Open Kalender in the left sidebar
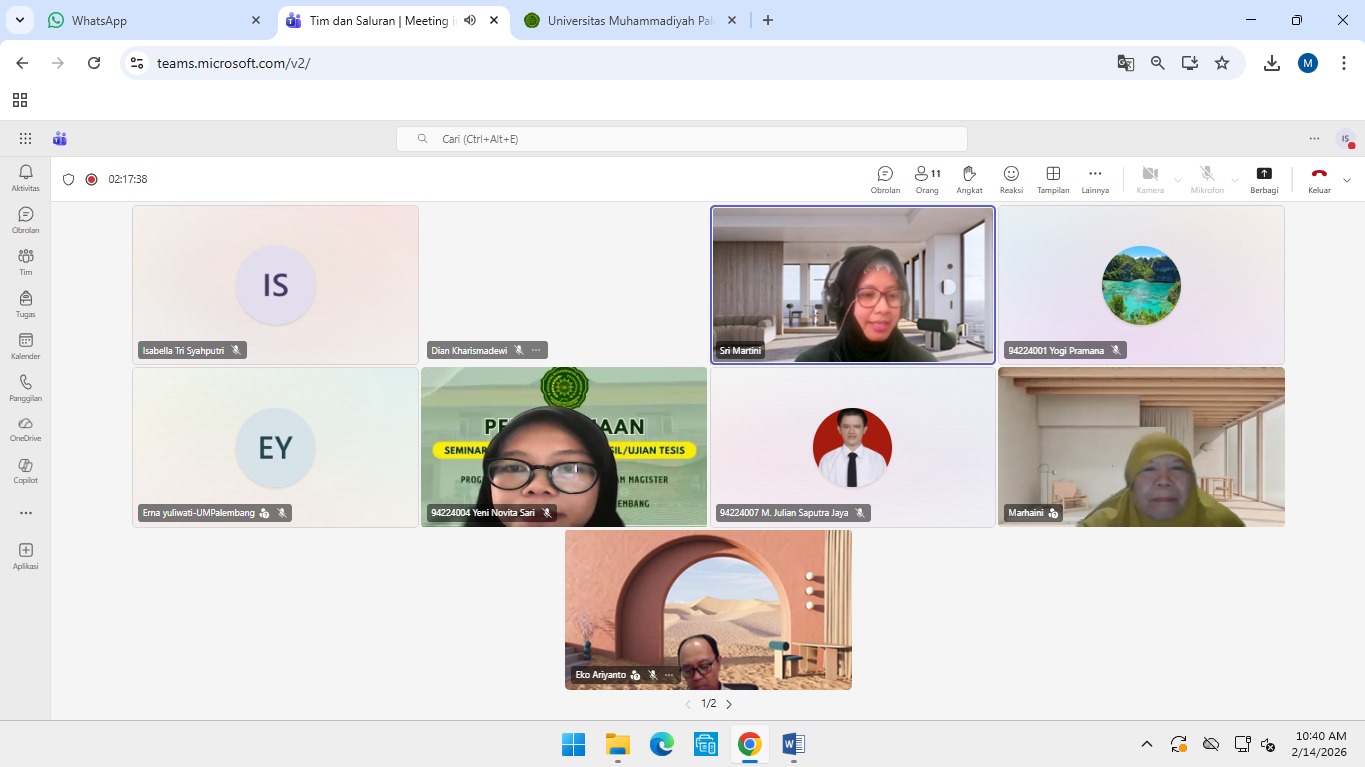The image size is (1365, 767). point(26,346)
